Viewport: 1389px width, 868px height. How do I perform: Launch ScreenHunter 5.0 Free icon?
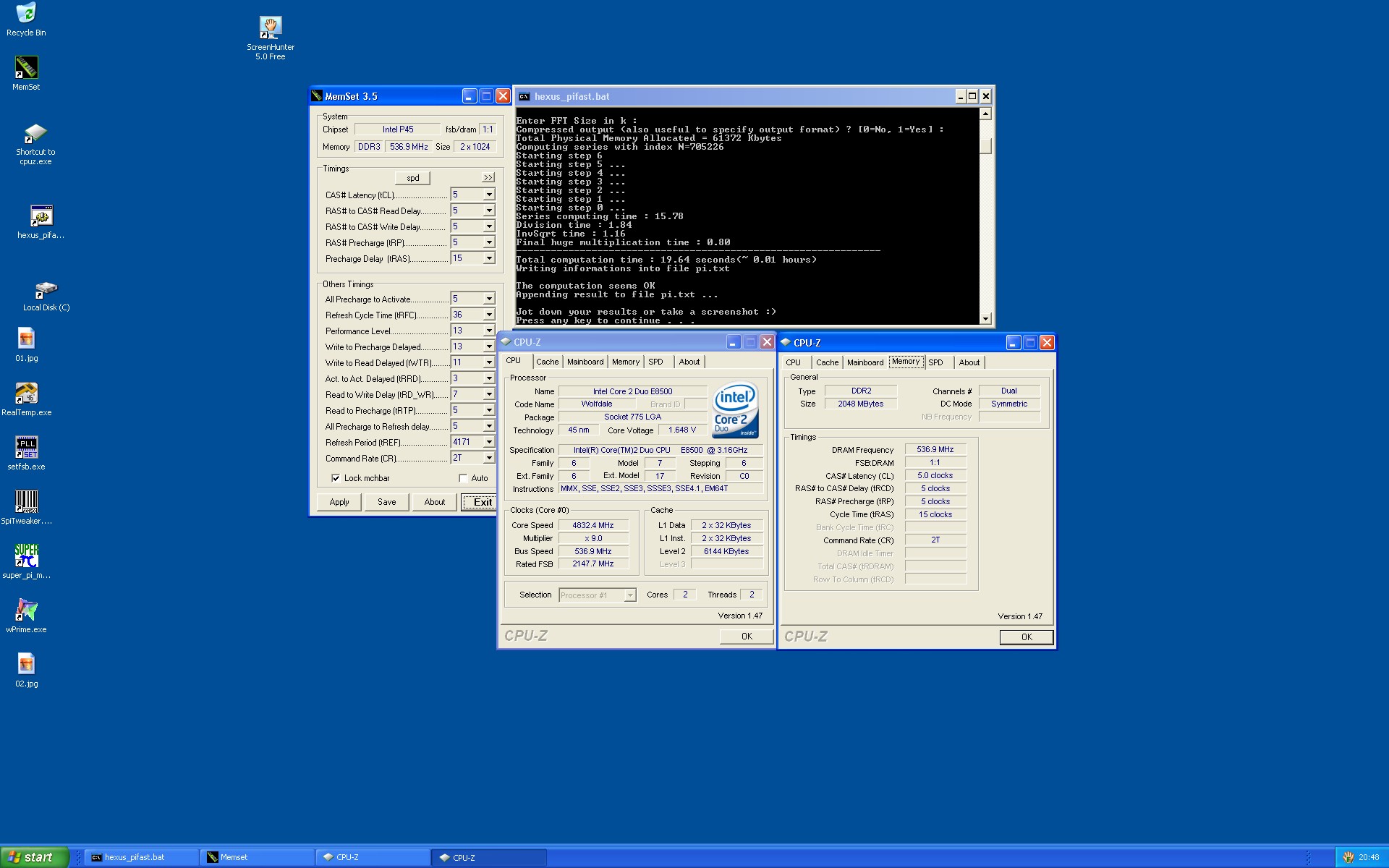point(271,38)
